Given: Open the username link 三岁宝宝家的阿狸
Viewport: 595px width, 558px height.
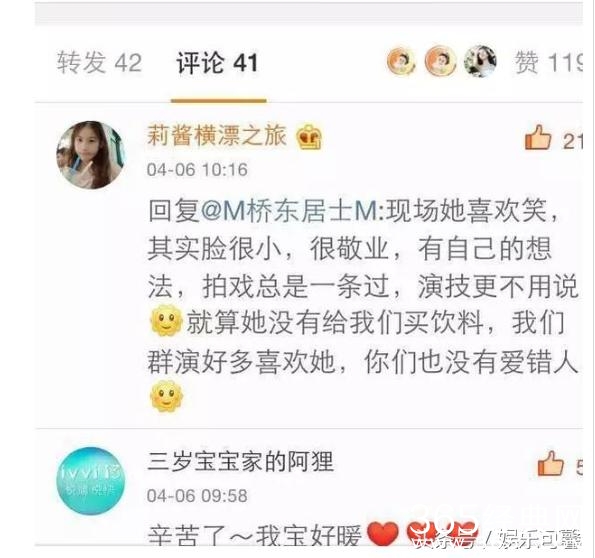Looking at the screenshot, I should 241,462.
